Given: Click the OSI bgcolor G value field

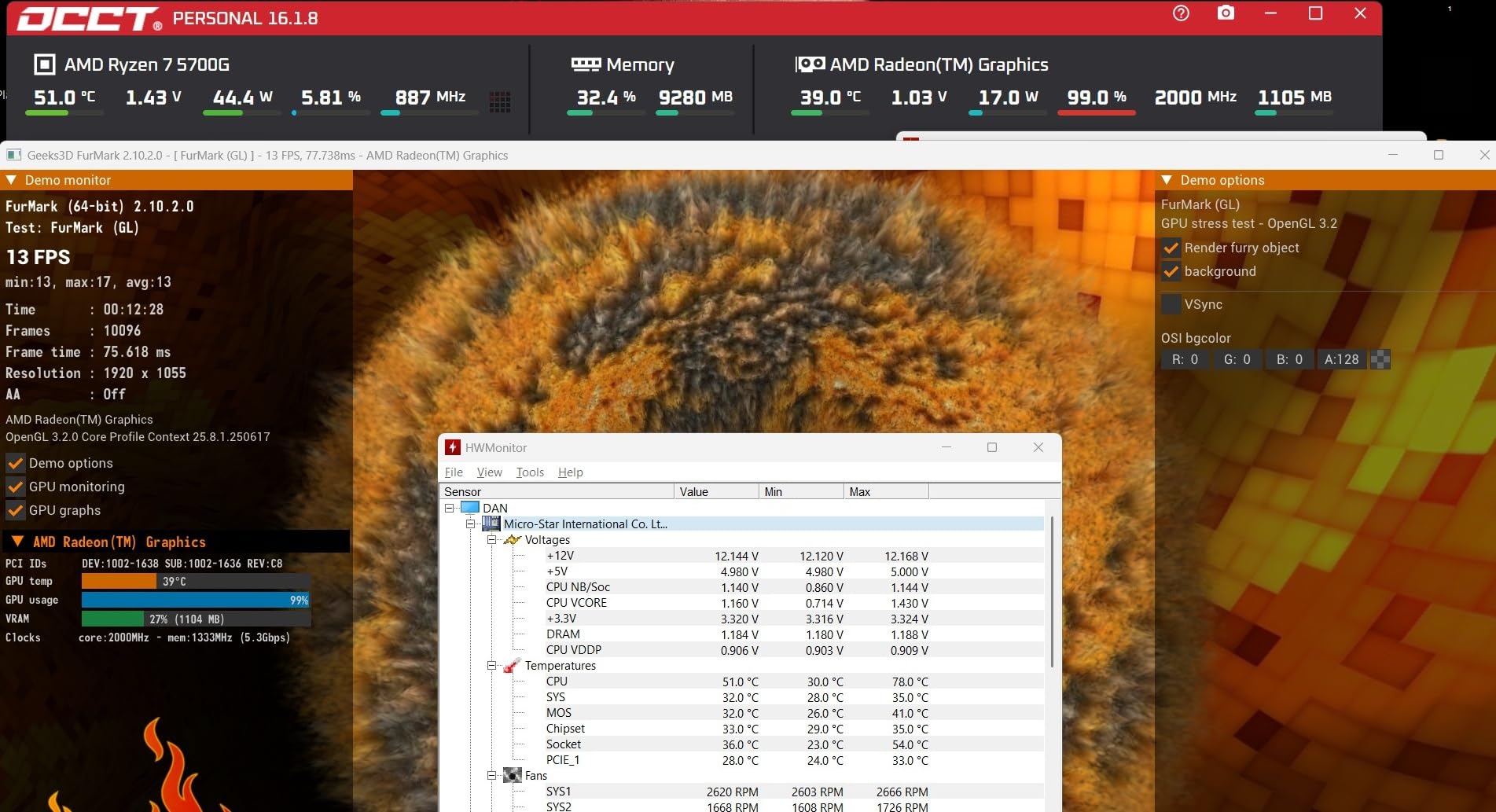Looking at the screenshot, I should tap(1237, 359).
